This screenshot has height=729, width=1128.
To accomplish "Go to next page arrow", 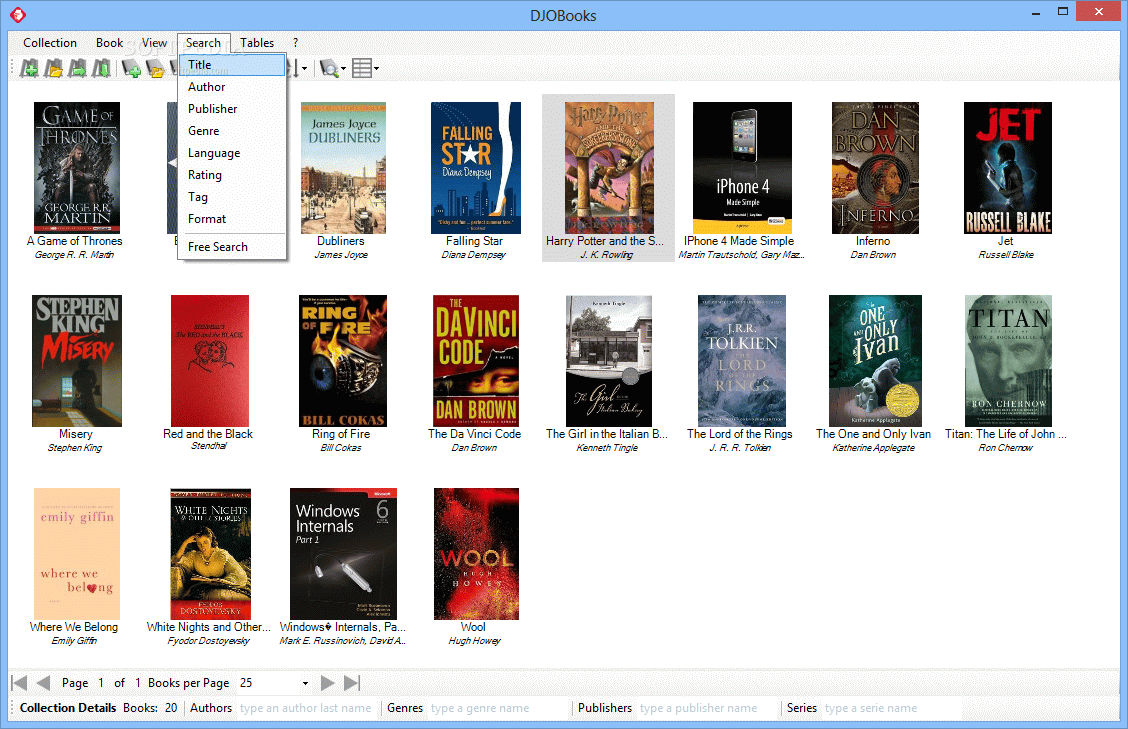I will (x=327, y=683).
